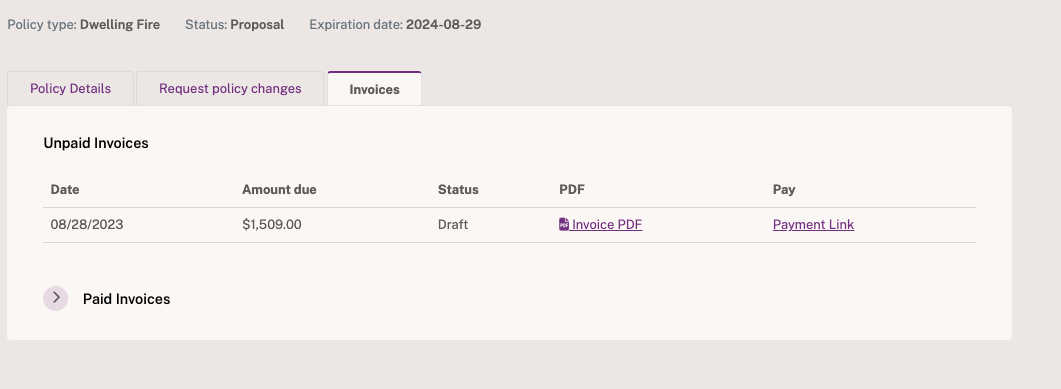Switch to Request policy changes tab
The height and width of the screenshot is (389, 1061).
[x=230, y=89]
